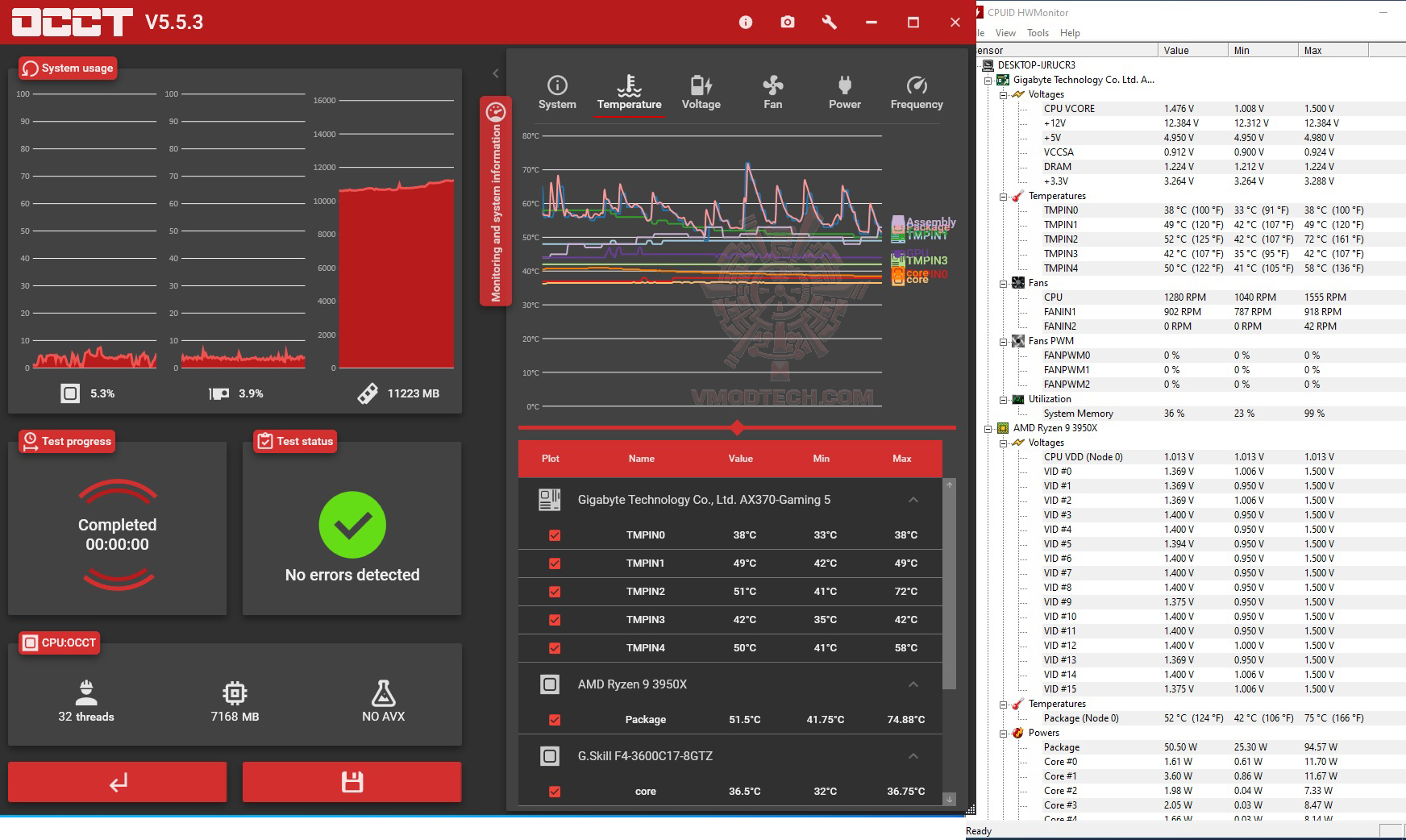Click the red diamond divider handle

pyautogui.click(x=737, y=427)
